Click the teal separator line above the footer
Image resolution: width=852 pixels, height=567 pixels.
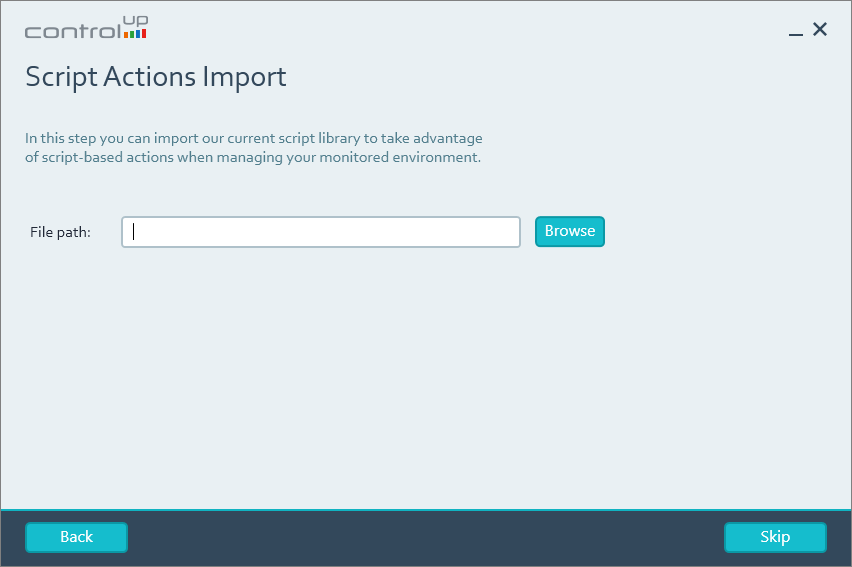coord(425,509)
